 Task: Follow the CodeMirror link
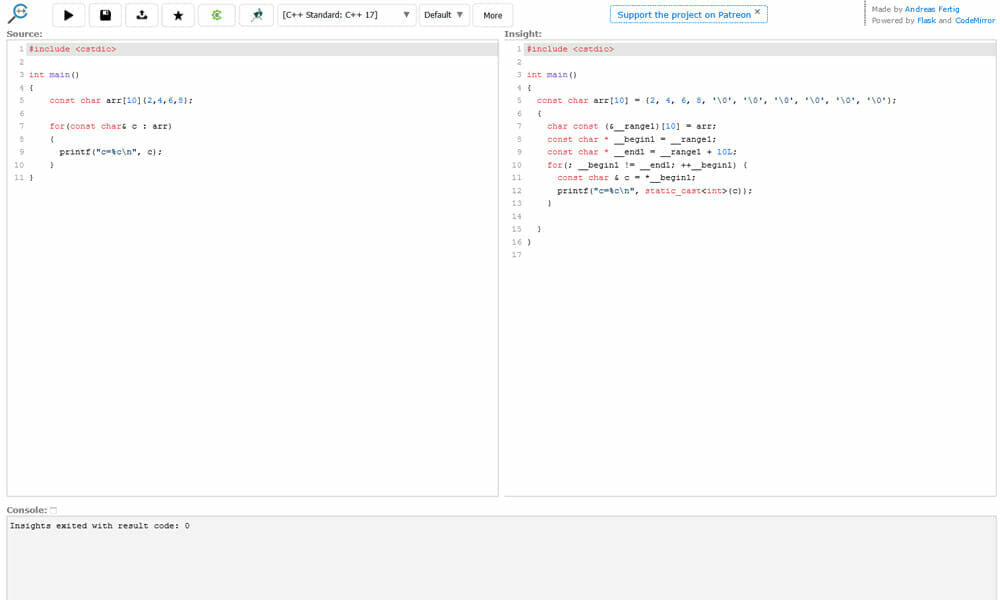coord(975,20)
